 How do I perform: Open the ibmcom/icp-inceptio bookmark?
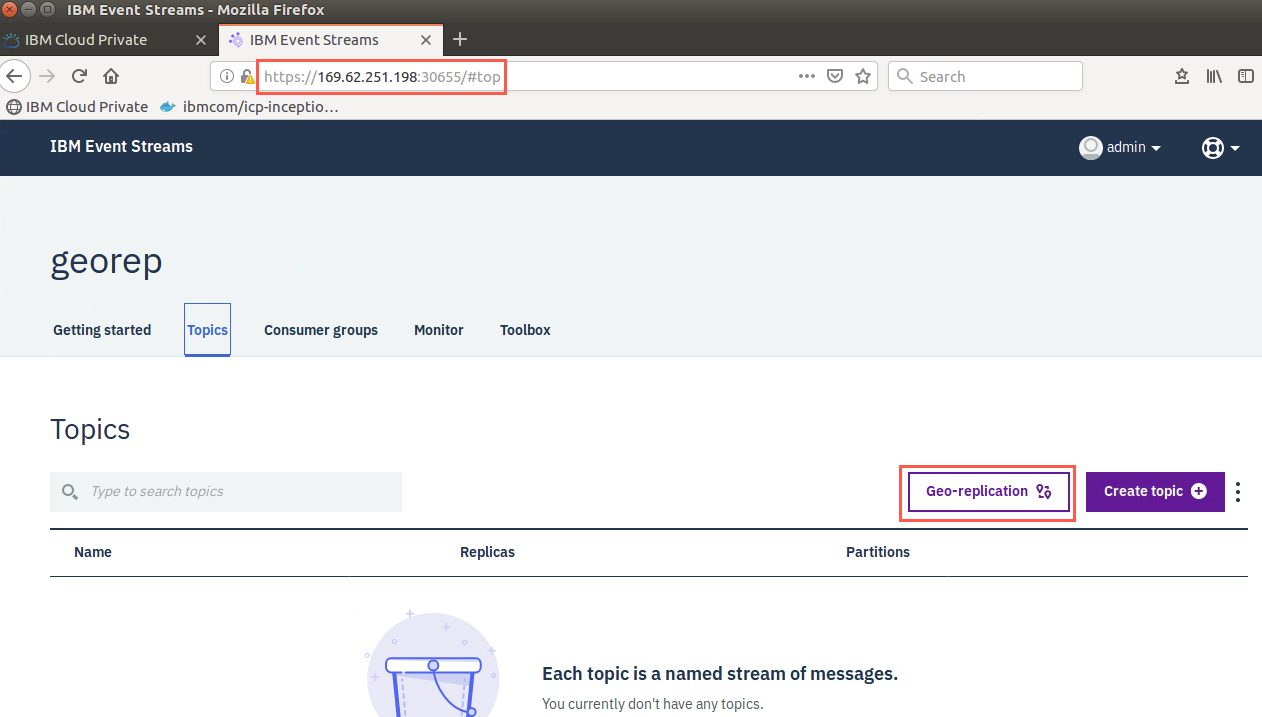pos(249,107)
